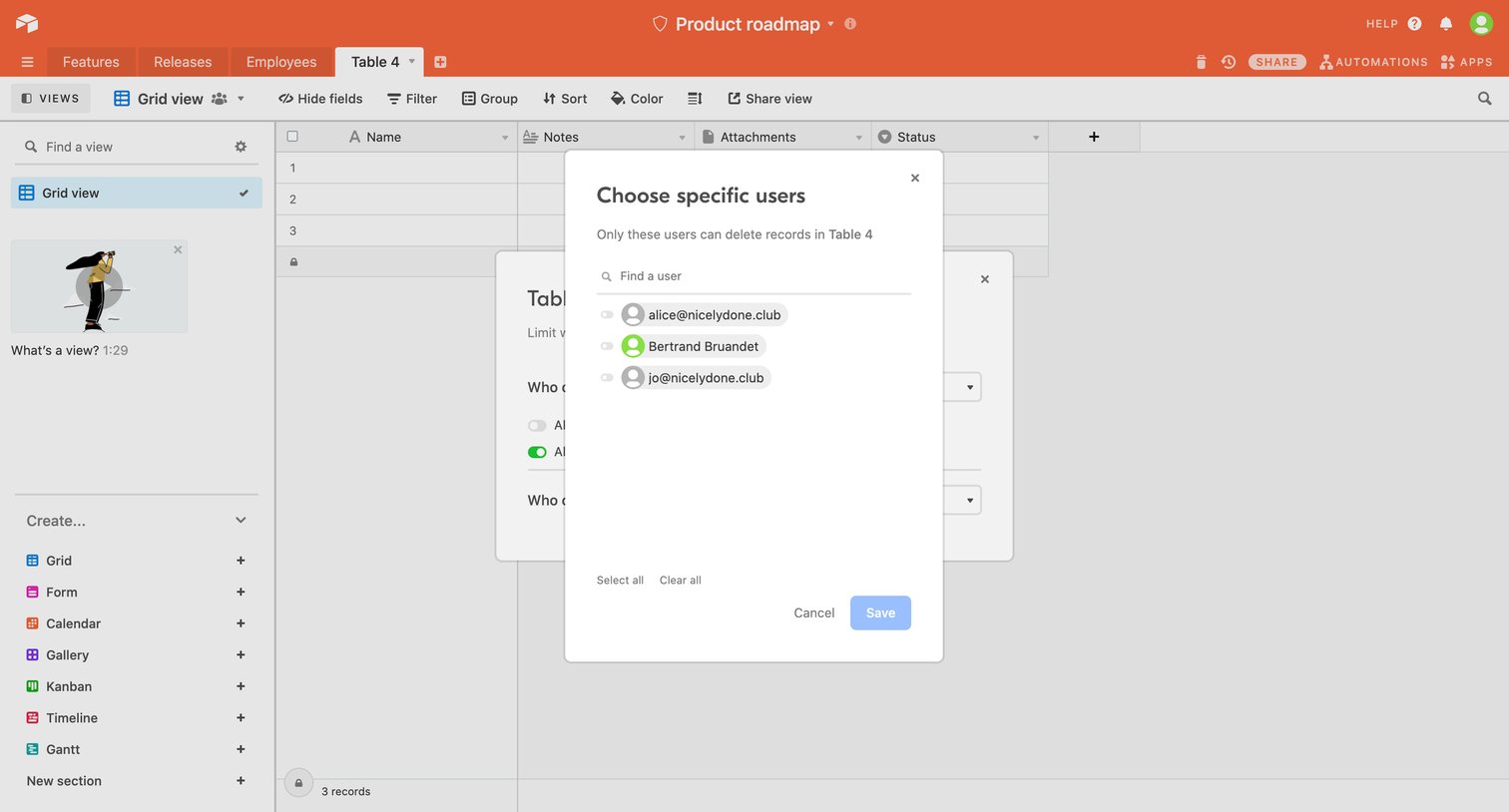Image resolution: width=1509 pixels, height=812 pixels.
Task: Open the user account avatar
Action: click(x=1481, y=23)
